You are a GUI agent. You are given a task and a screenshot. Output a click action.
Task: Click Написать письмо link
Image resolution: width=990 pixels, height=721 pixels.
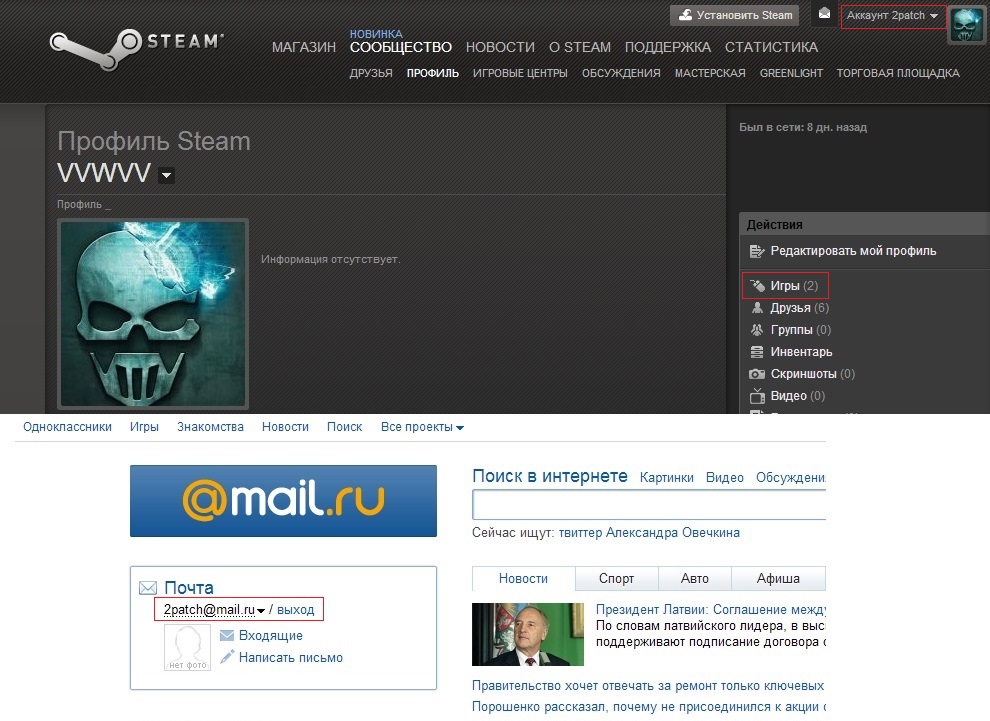[290, 657]
